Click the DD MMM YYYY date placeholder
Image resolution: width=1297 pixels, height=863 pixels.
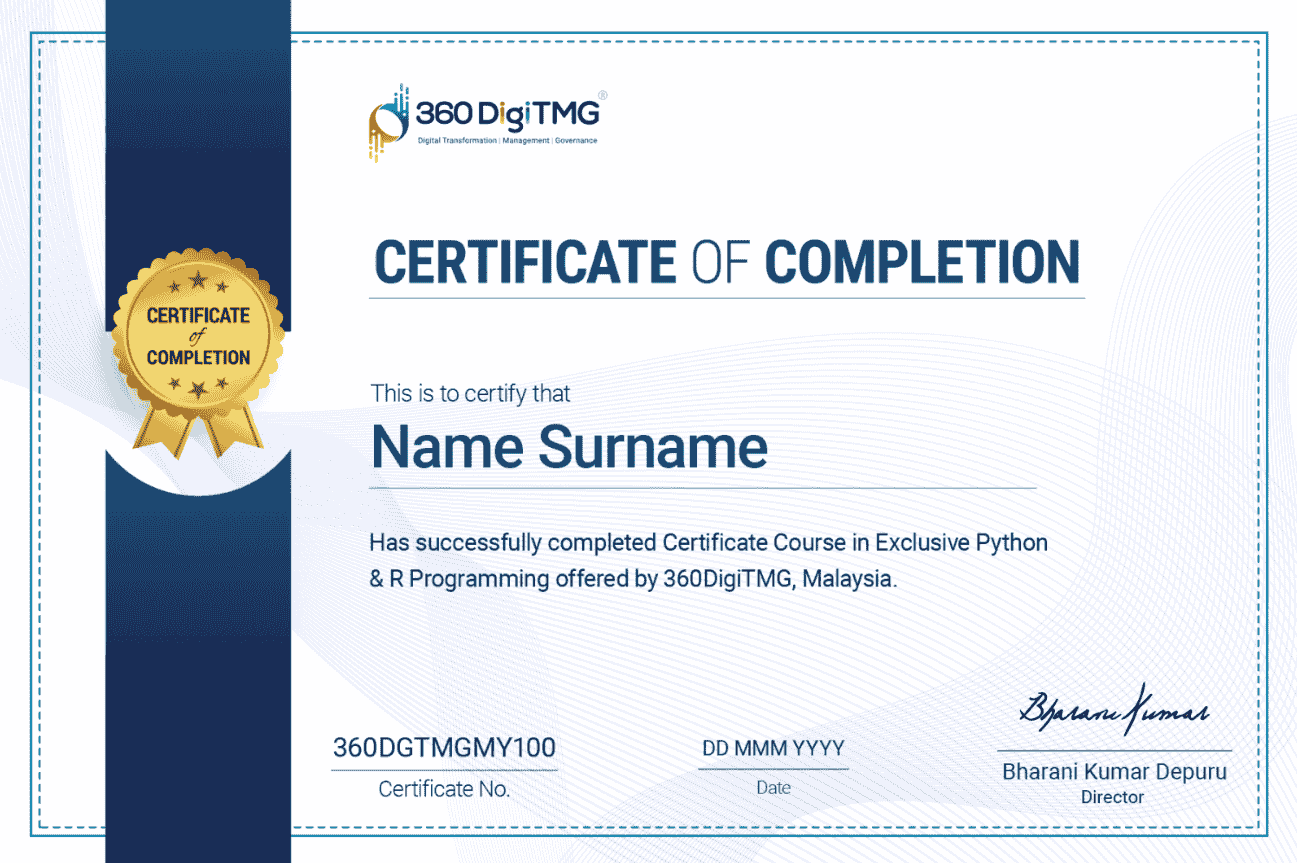click(x=772, y=748)
